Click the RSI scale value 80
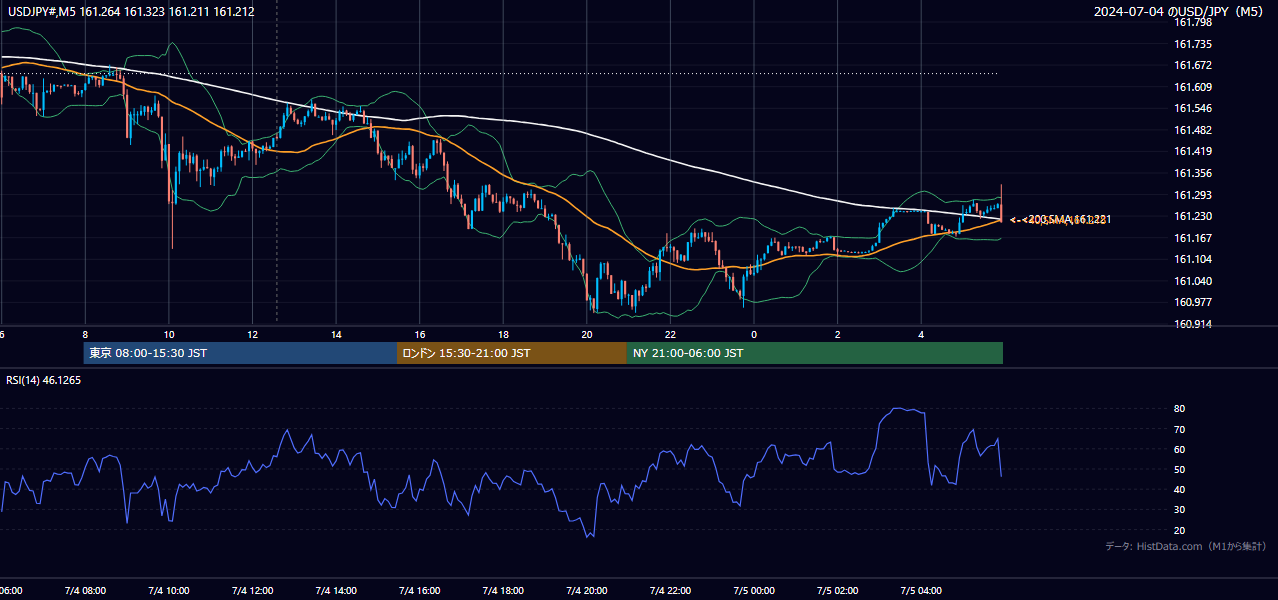 point(1180,409)
